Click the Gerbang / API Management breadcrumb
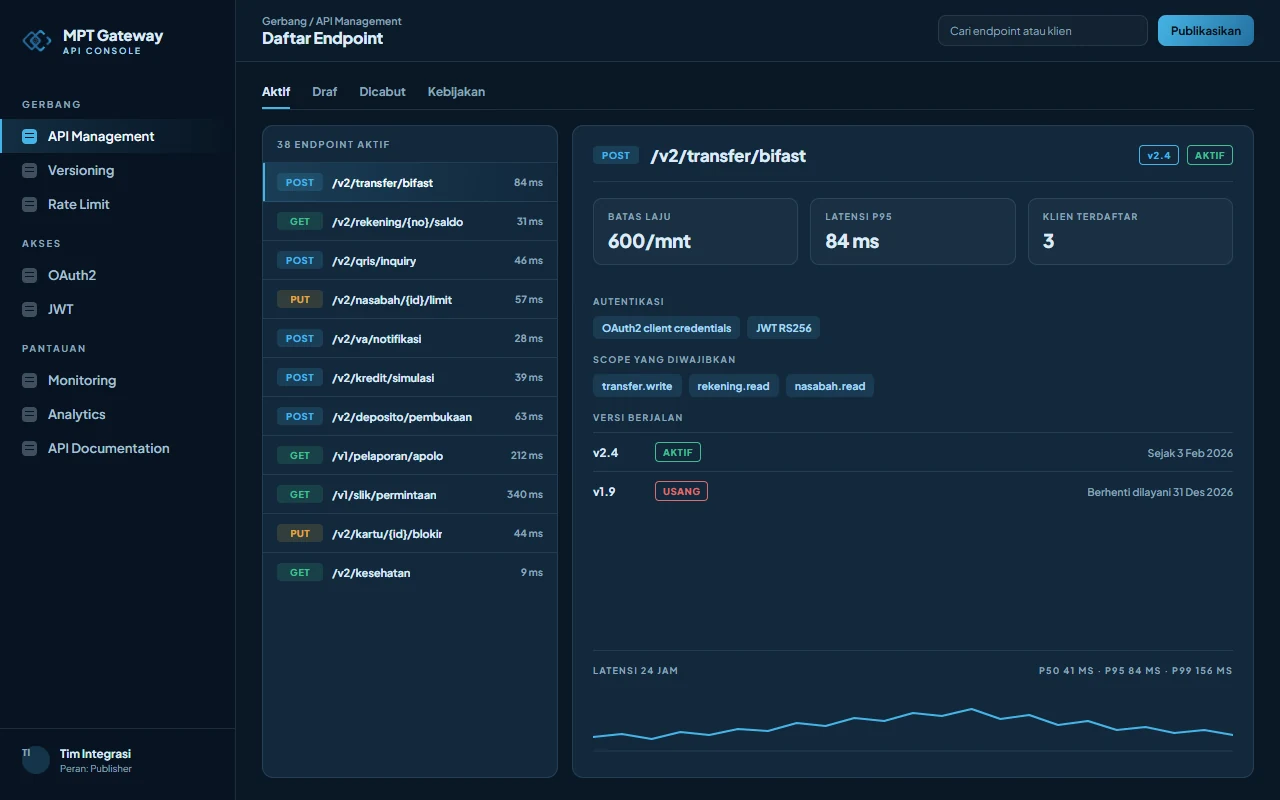Viewport: 1280px width, 800px height. point(332,21)
